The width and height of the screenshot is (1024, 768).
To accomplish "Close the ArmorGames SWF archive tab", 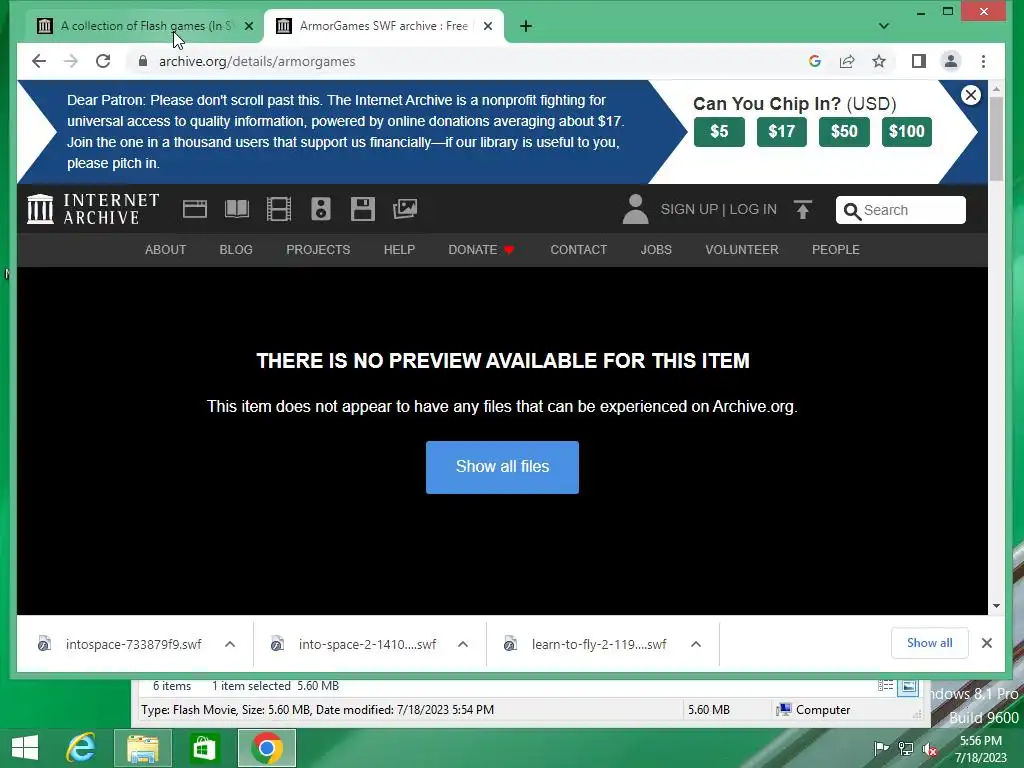I will [x=488, y=26].
